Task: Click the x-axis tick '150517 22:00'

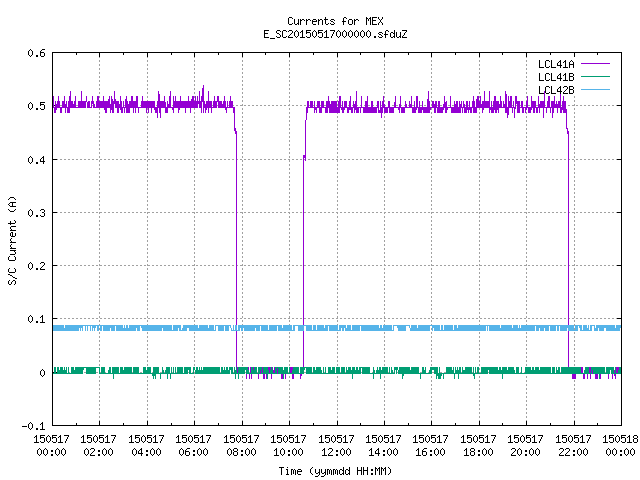Action: point(573,445)
